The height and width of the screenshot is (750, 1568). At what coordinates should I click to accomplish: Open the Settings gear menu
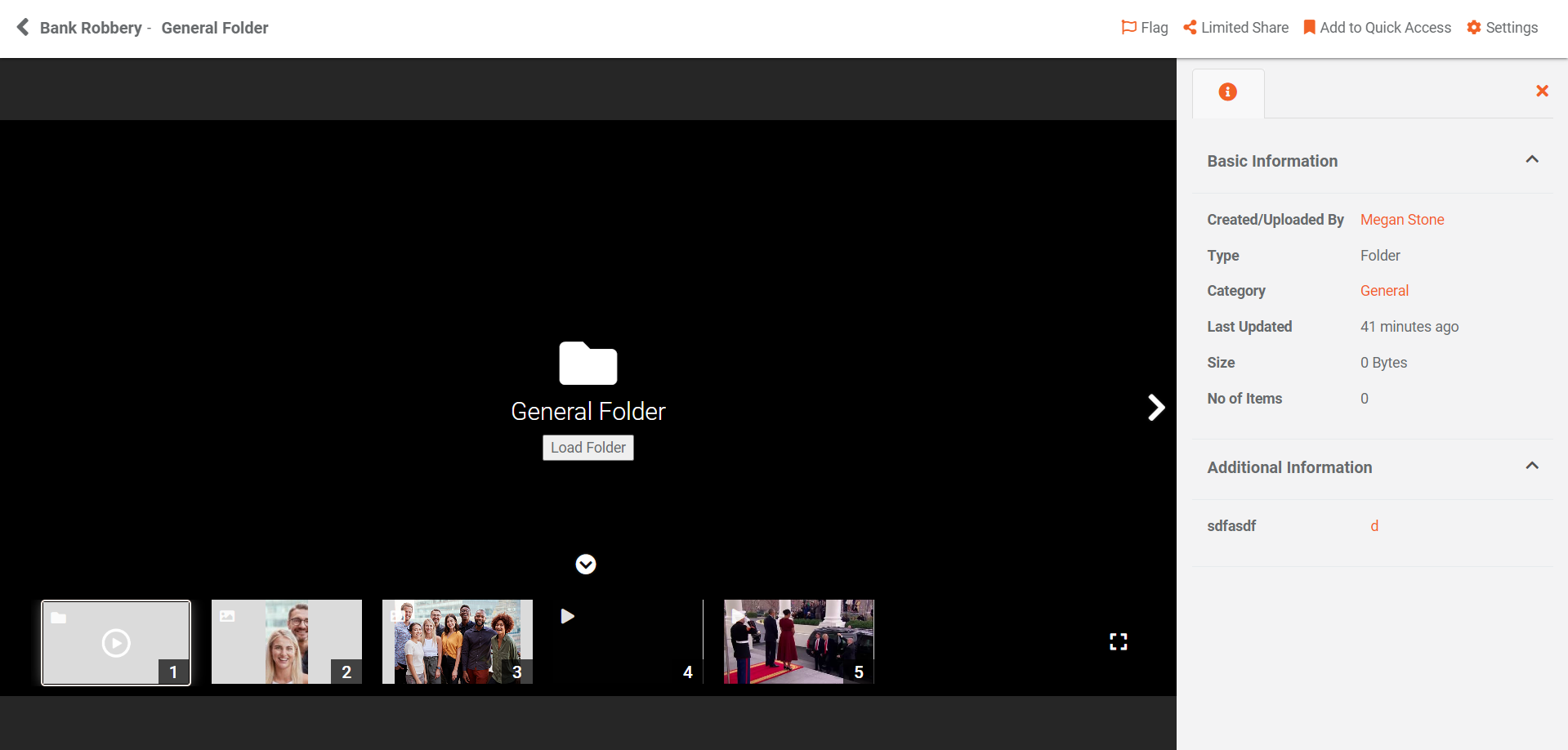click(x=1502, y=28)
